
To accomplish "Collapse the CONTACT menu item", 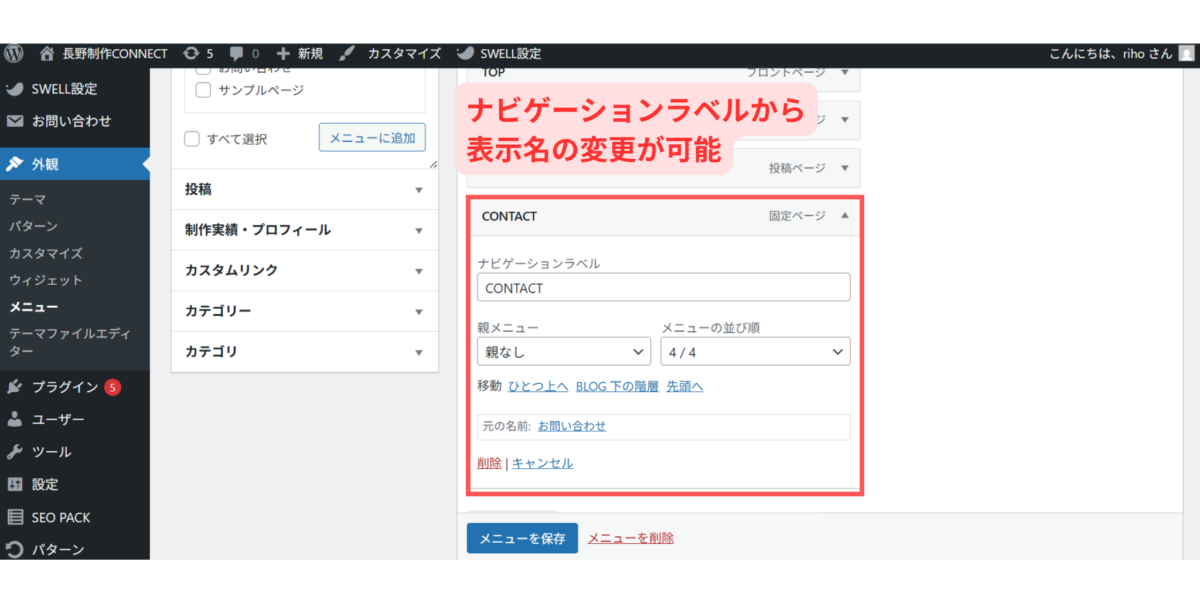I will tap(844, 216).
